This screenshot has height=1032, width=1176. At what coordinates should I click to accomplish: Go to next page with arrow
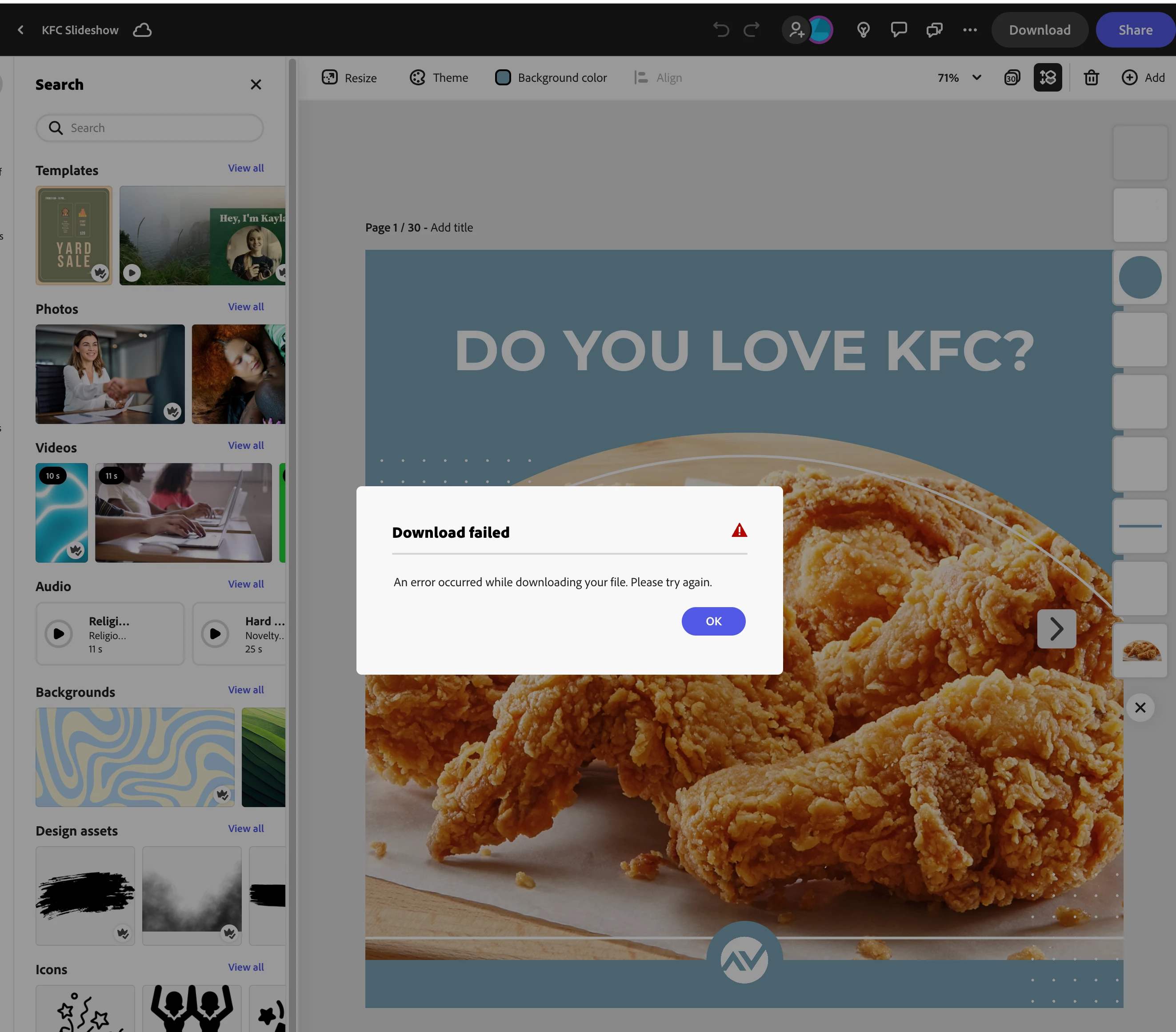[1056, 629]
